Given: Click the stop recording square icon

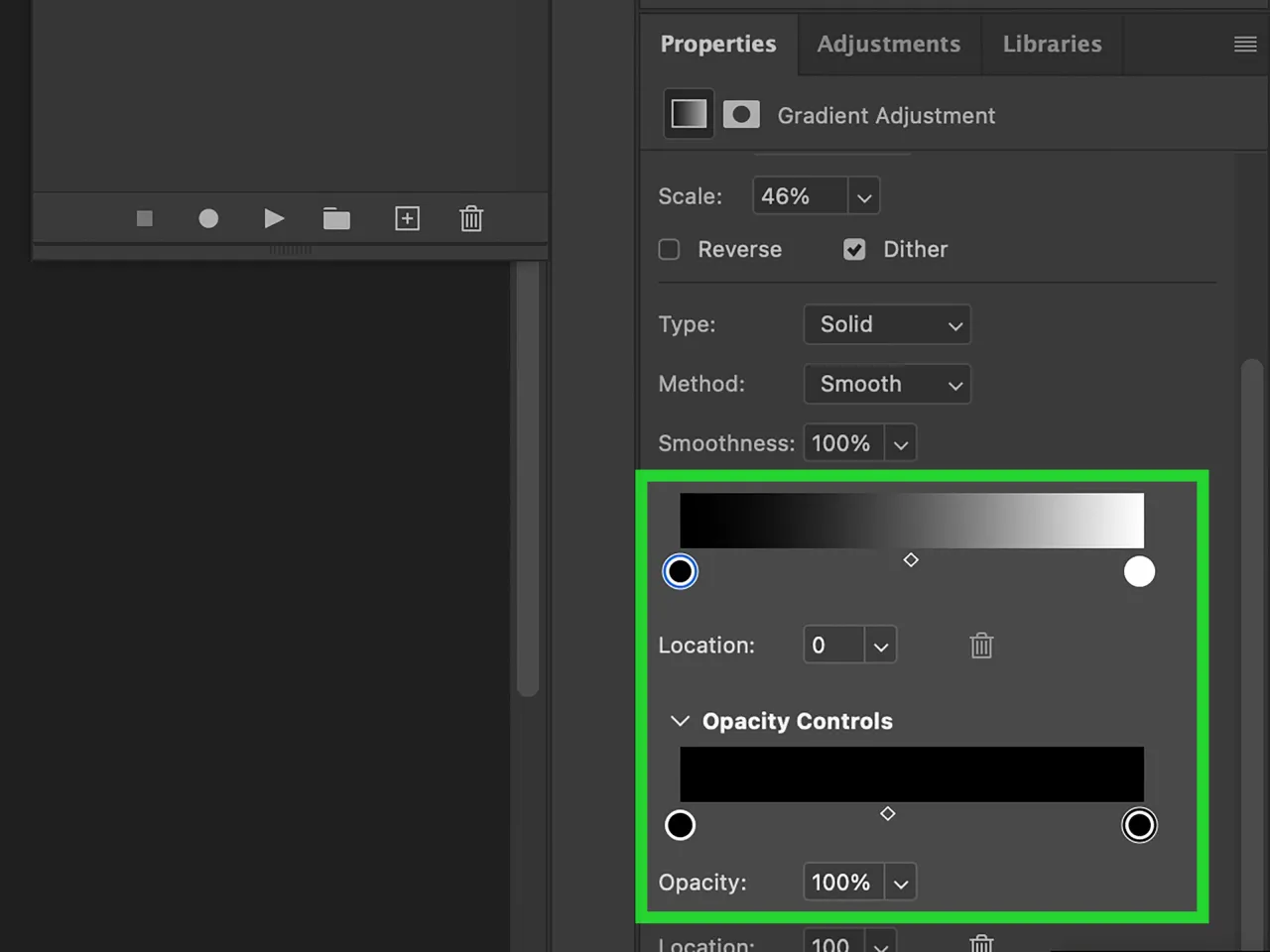Looking at the screenshot, I should pyautogui.click(x=145, y=218).
